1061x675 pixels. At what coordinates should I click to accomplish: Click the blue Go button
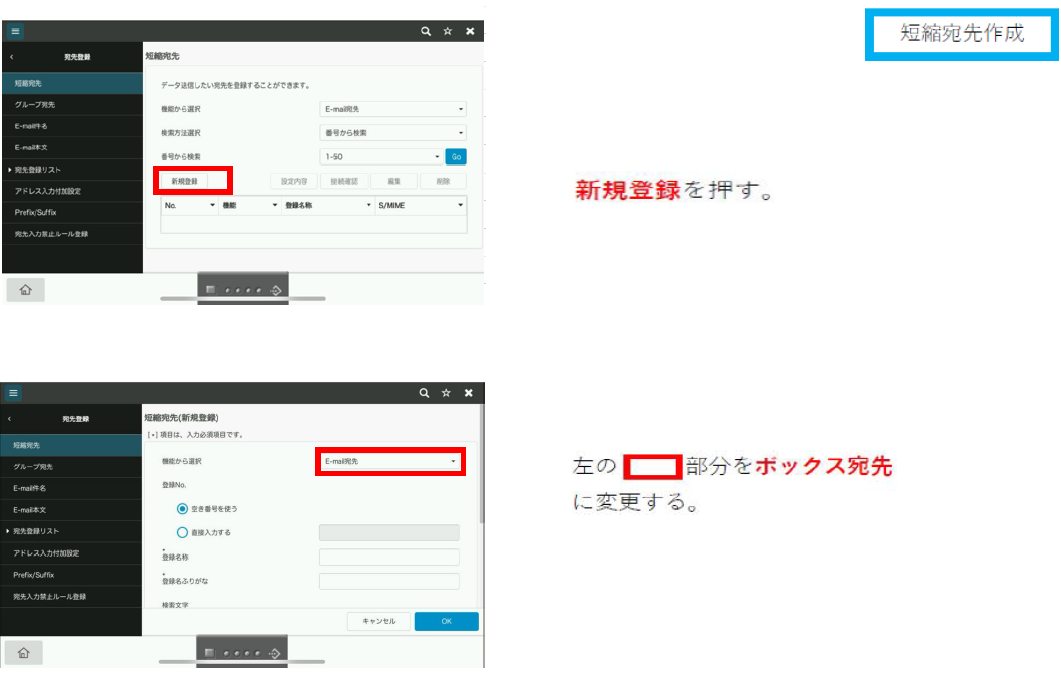[x=456, y=156]
